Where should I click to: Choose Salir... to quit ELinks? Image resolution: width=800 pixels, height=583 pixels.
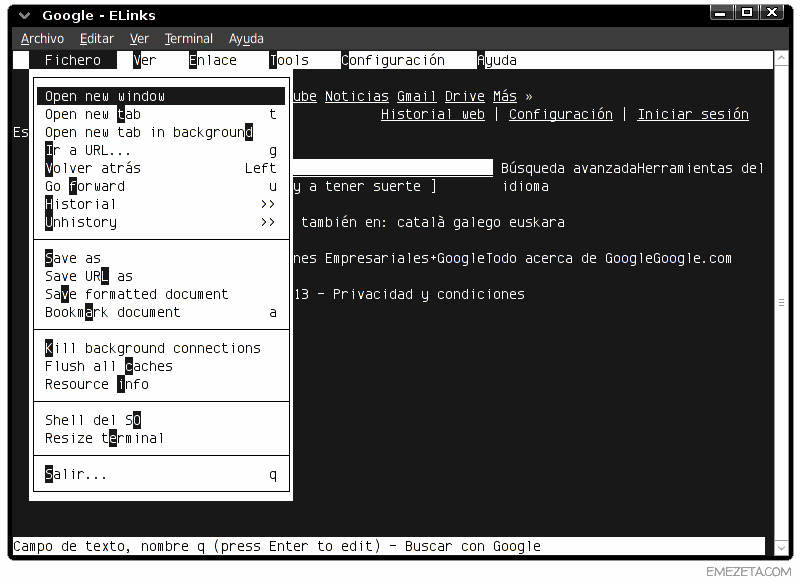161,474
